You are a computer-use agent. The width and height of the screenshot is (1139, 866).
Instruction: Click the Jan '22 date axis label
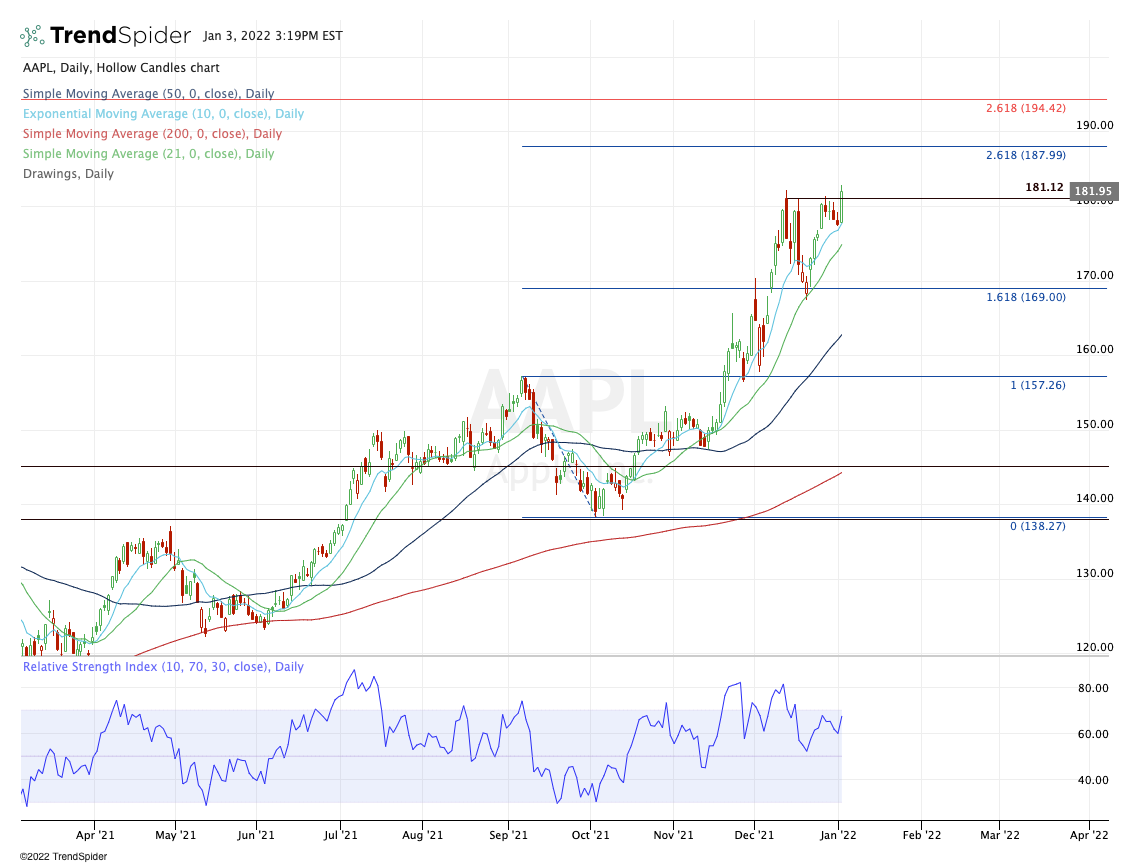pyautogui.click(x=838, y=835)
